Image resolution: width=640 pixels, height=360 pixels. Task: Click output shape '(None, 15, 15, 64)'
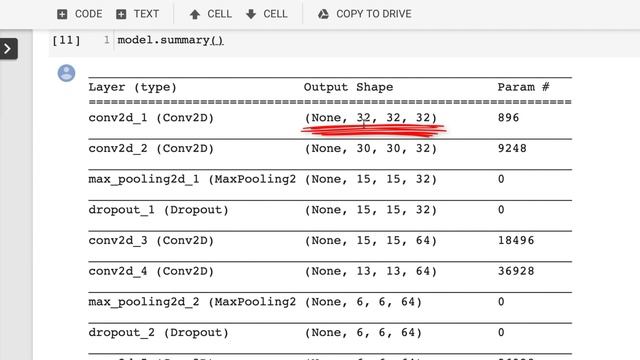tap(371, 240)
